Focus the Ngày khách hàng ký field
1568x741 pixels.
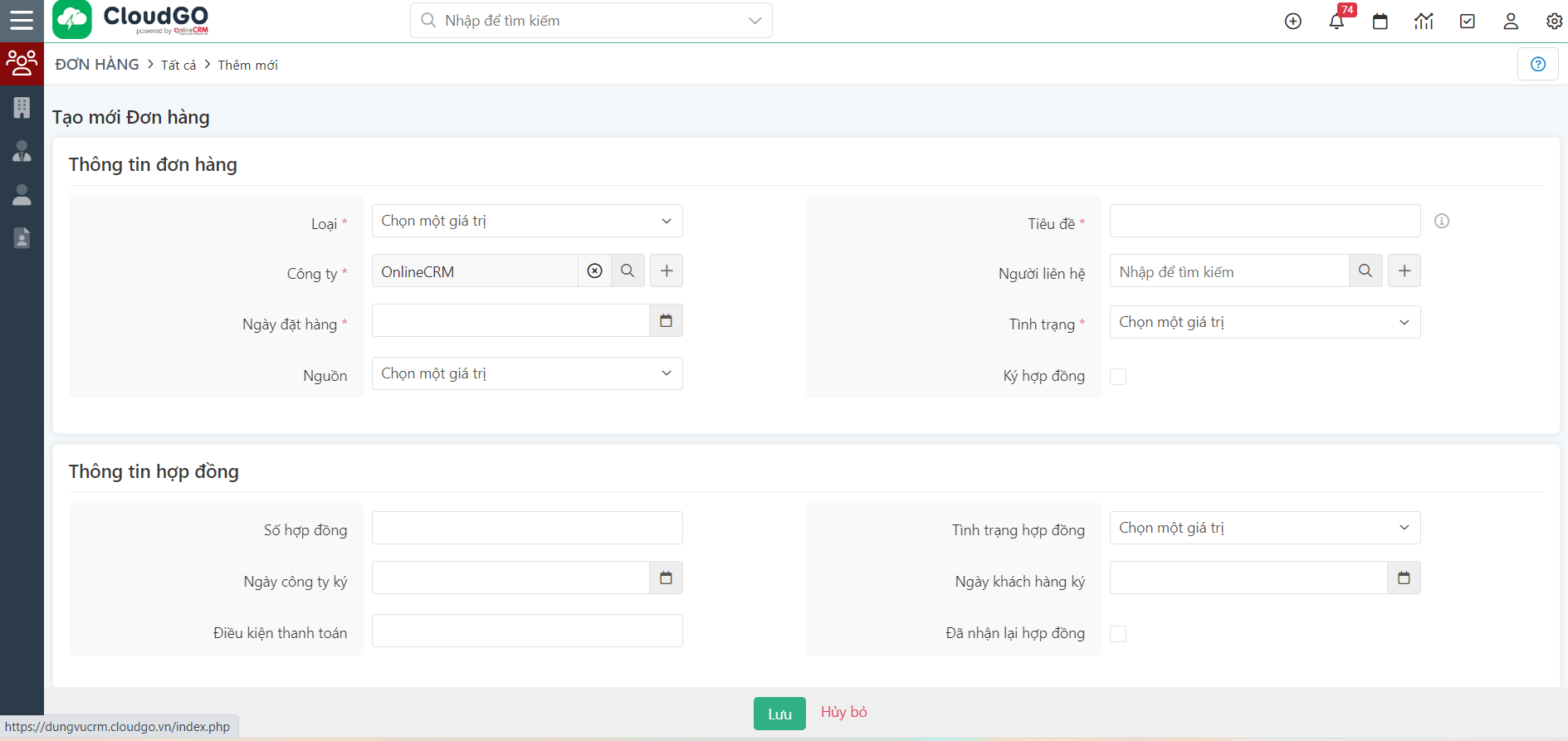(1248, 578)
